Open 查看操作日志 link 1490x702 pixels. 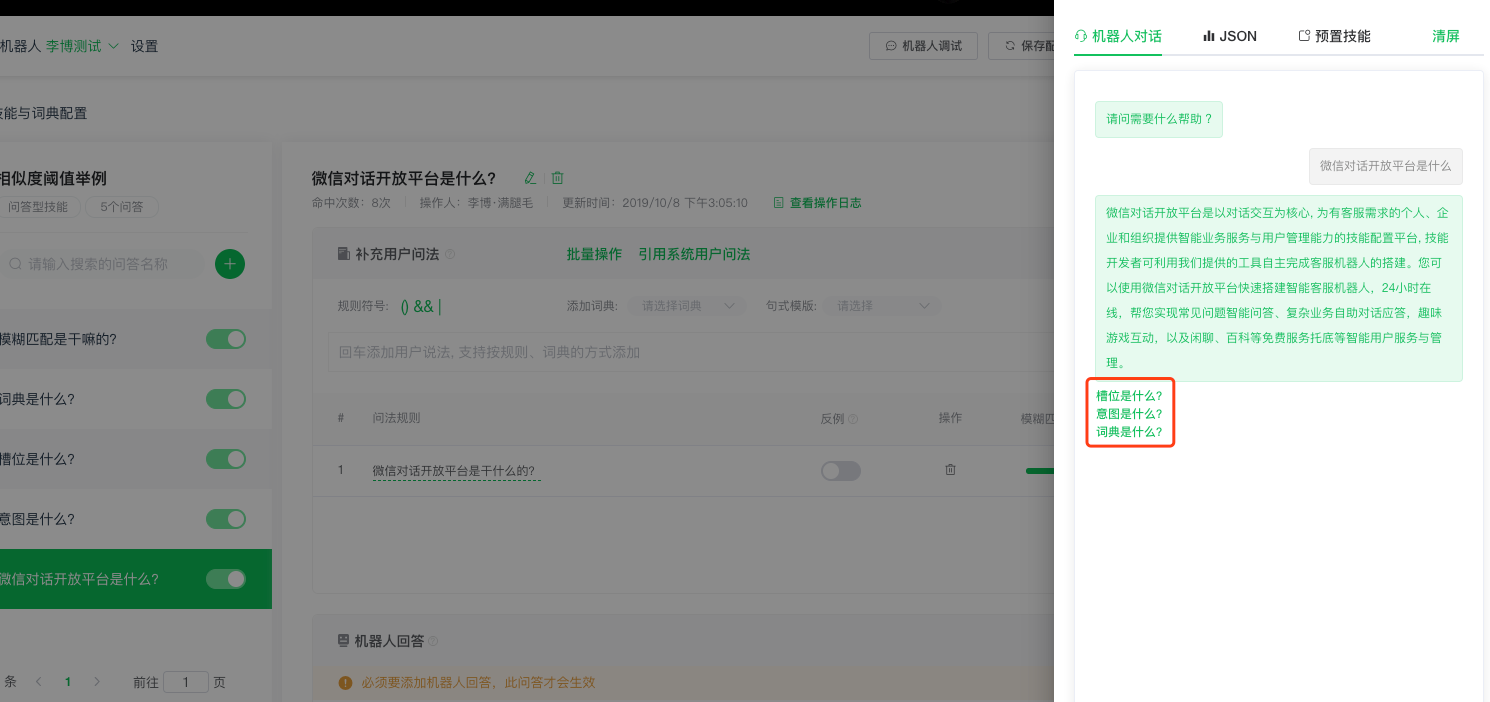(825, 203)
